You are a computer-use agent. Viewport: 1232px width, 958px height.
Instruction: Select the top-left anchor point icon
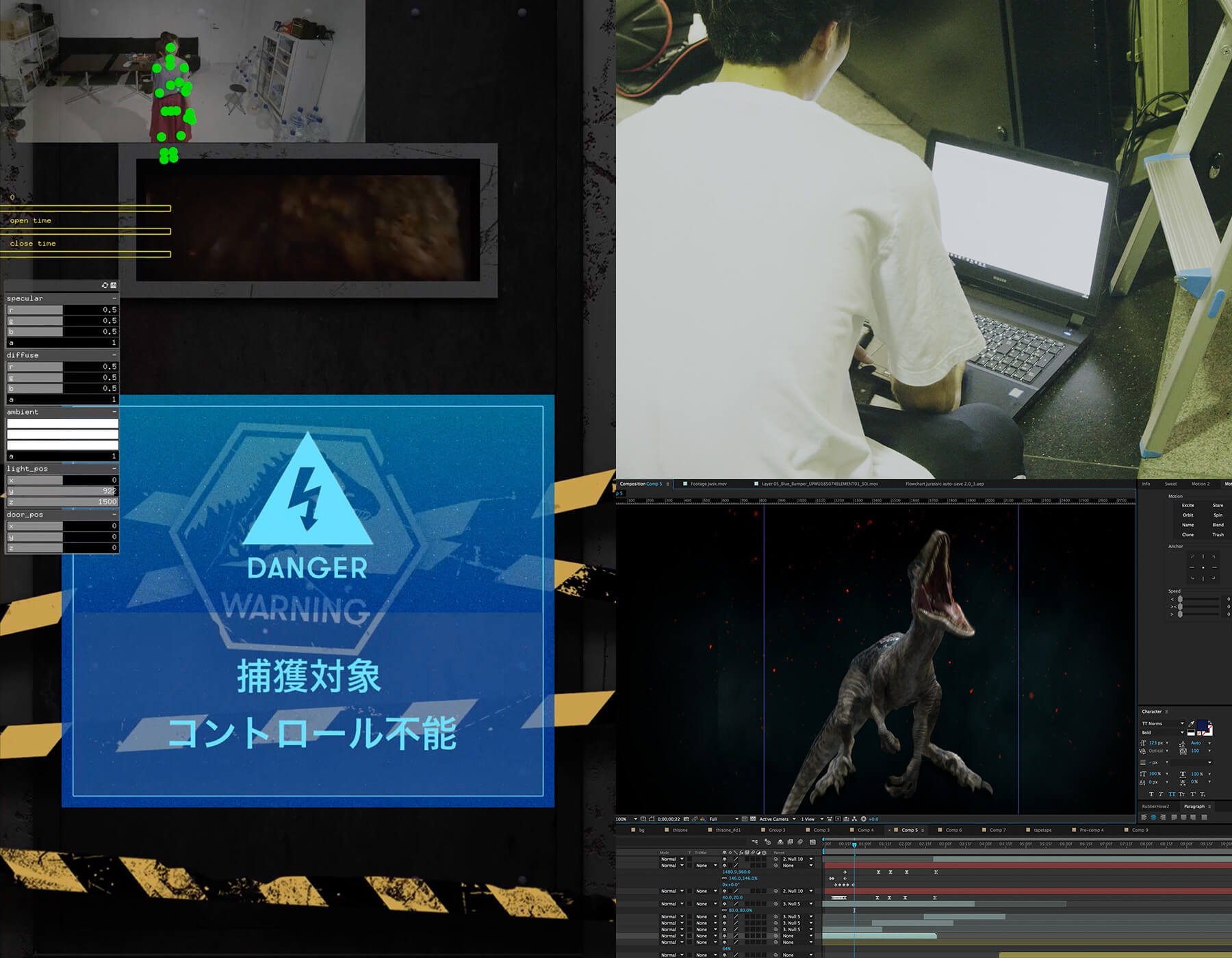[1192, 556]
